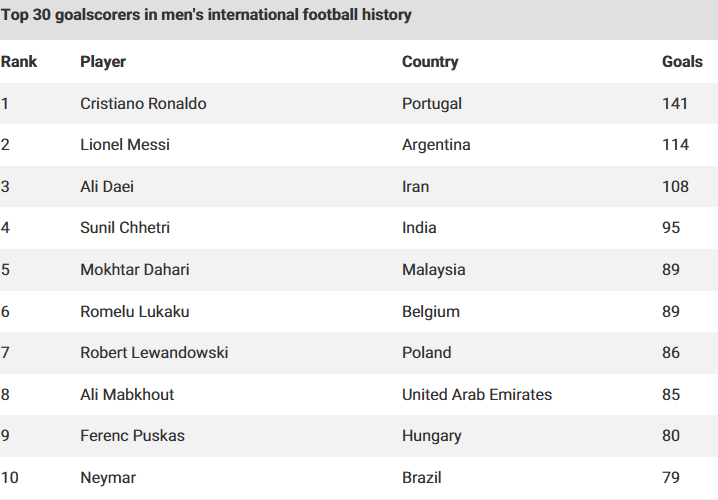
Task: Click the Player column header
Action: tap(103, 62)
